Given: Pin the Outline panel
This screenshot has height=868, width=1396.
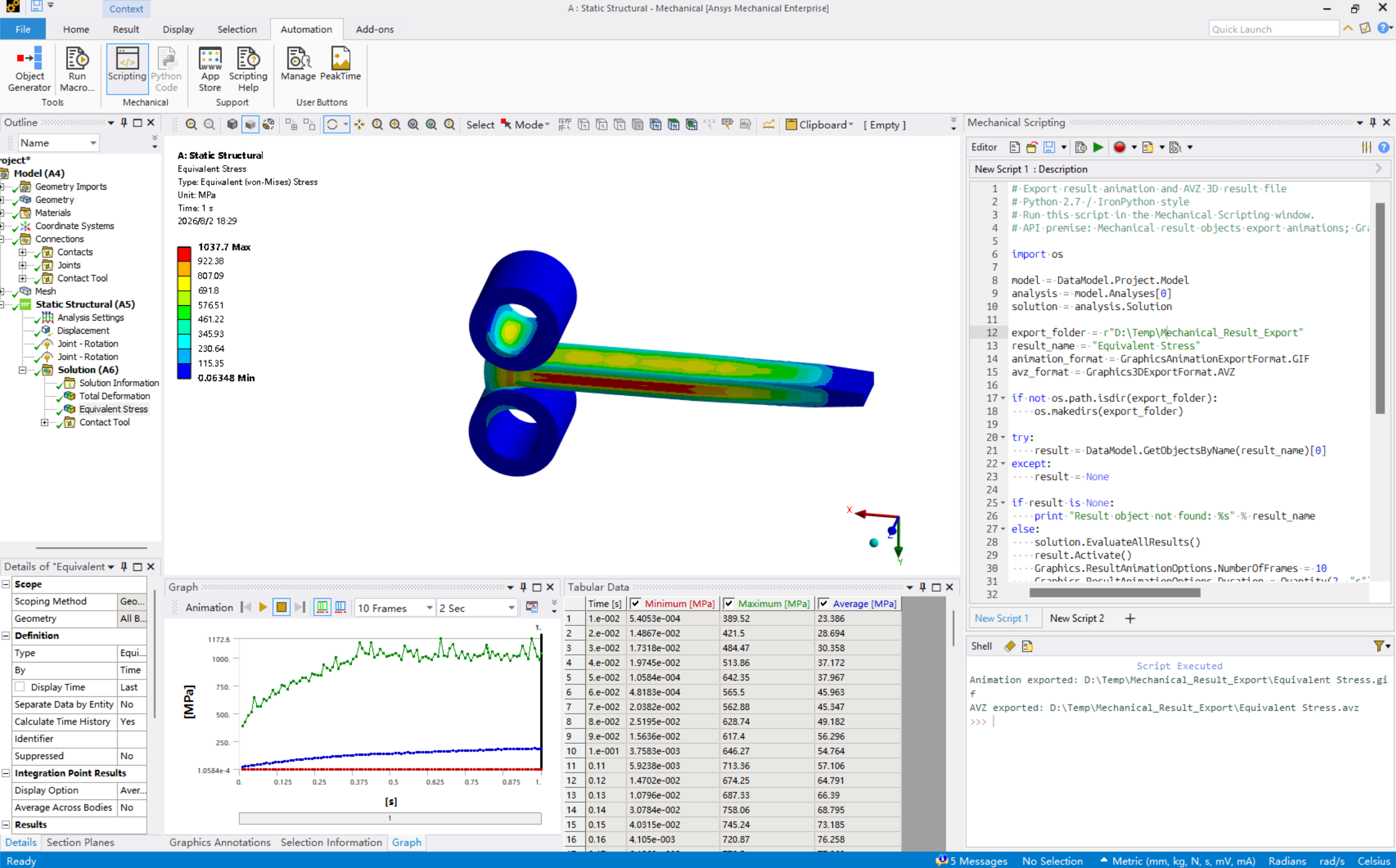Looking at the screenshot, I should [x=124, y=122].
